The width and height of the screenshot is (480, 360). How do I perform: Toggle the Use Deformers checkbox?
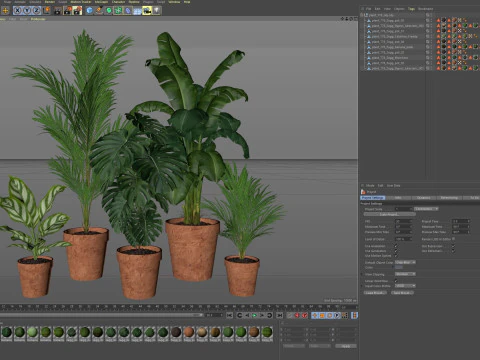(x=453, y=251)
